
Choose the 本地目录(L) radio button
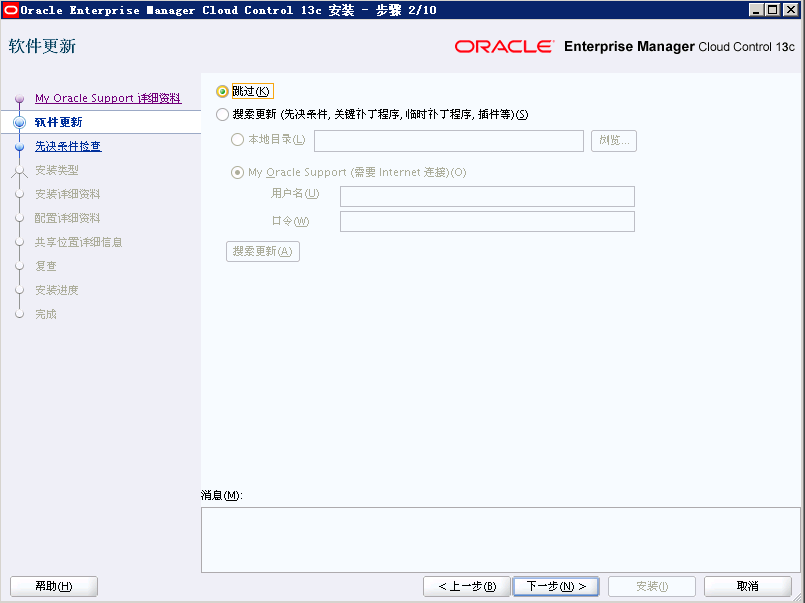tap(237, 140)
